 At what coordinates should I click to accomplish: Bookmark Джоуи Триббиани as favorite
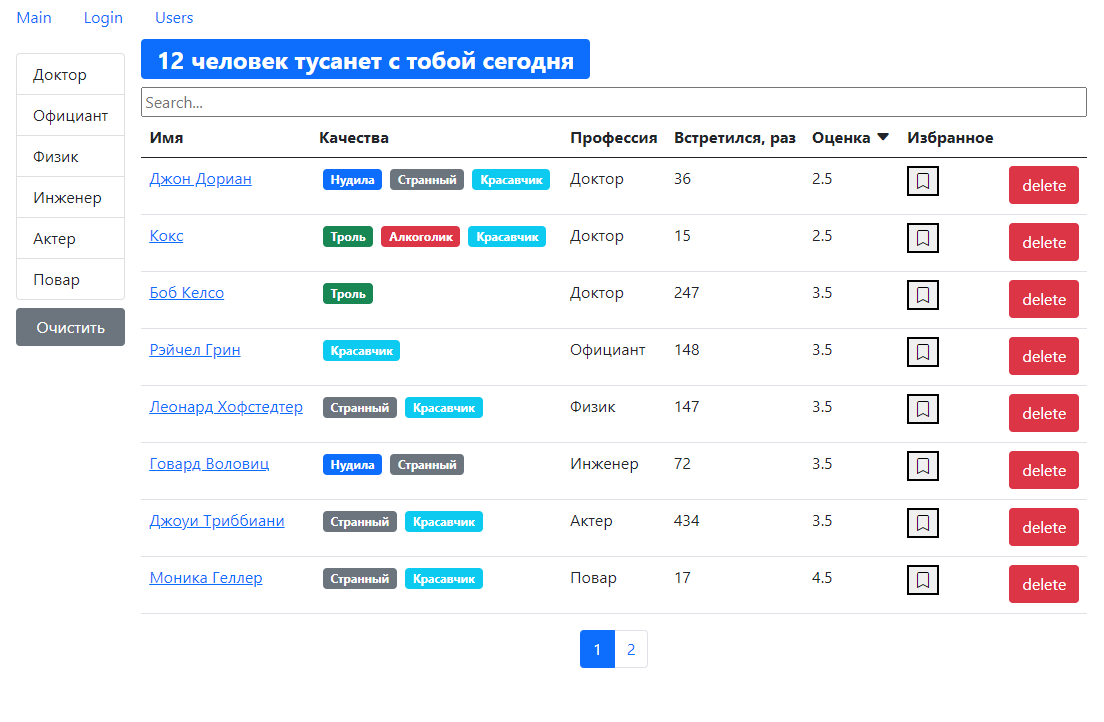[x=922, y=523]
